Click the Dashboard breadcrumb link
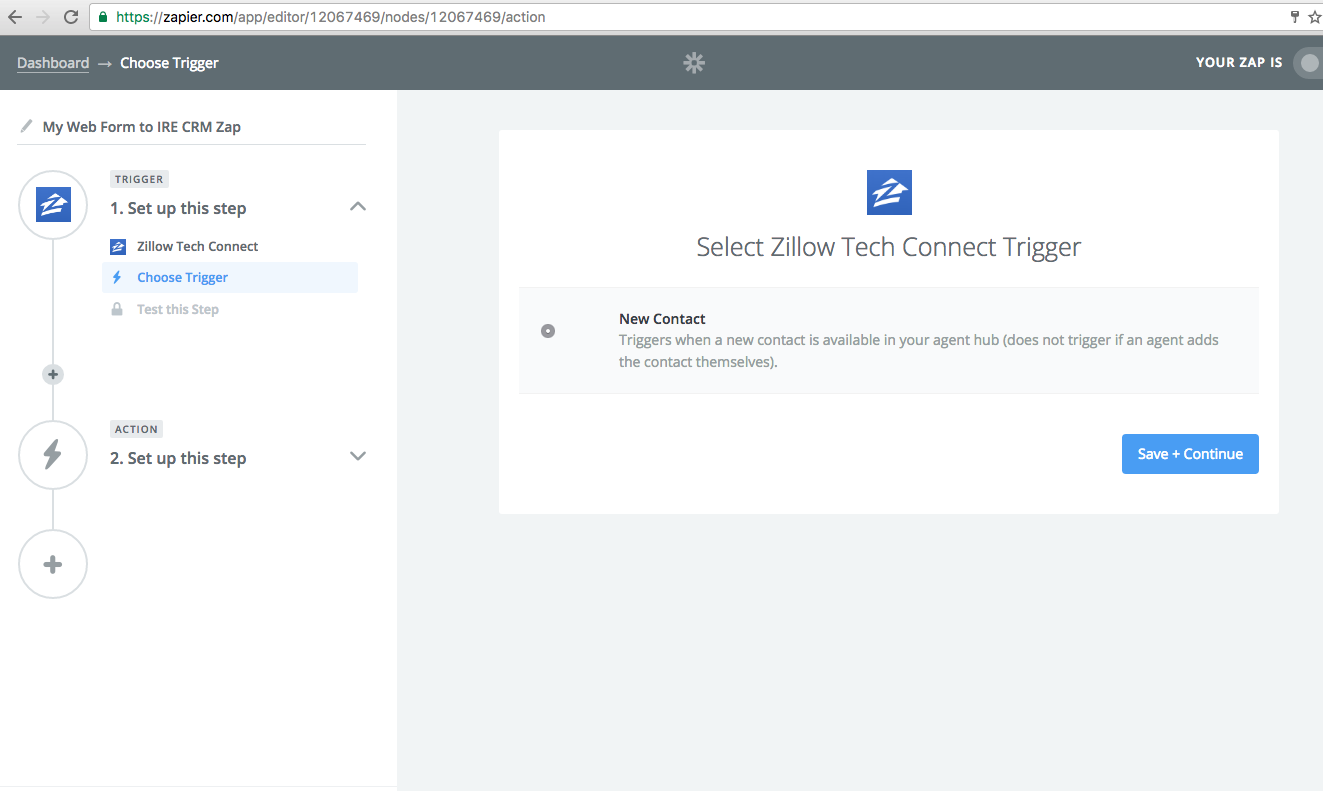The image size is (1323, 791). click(x=53, y=63)
